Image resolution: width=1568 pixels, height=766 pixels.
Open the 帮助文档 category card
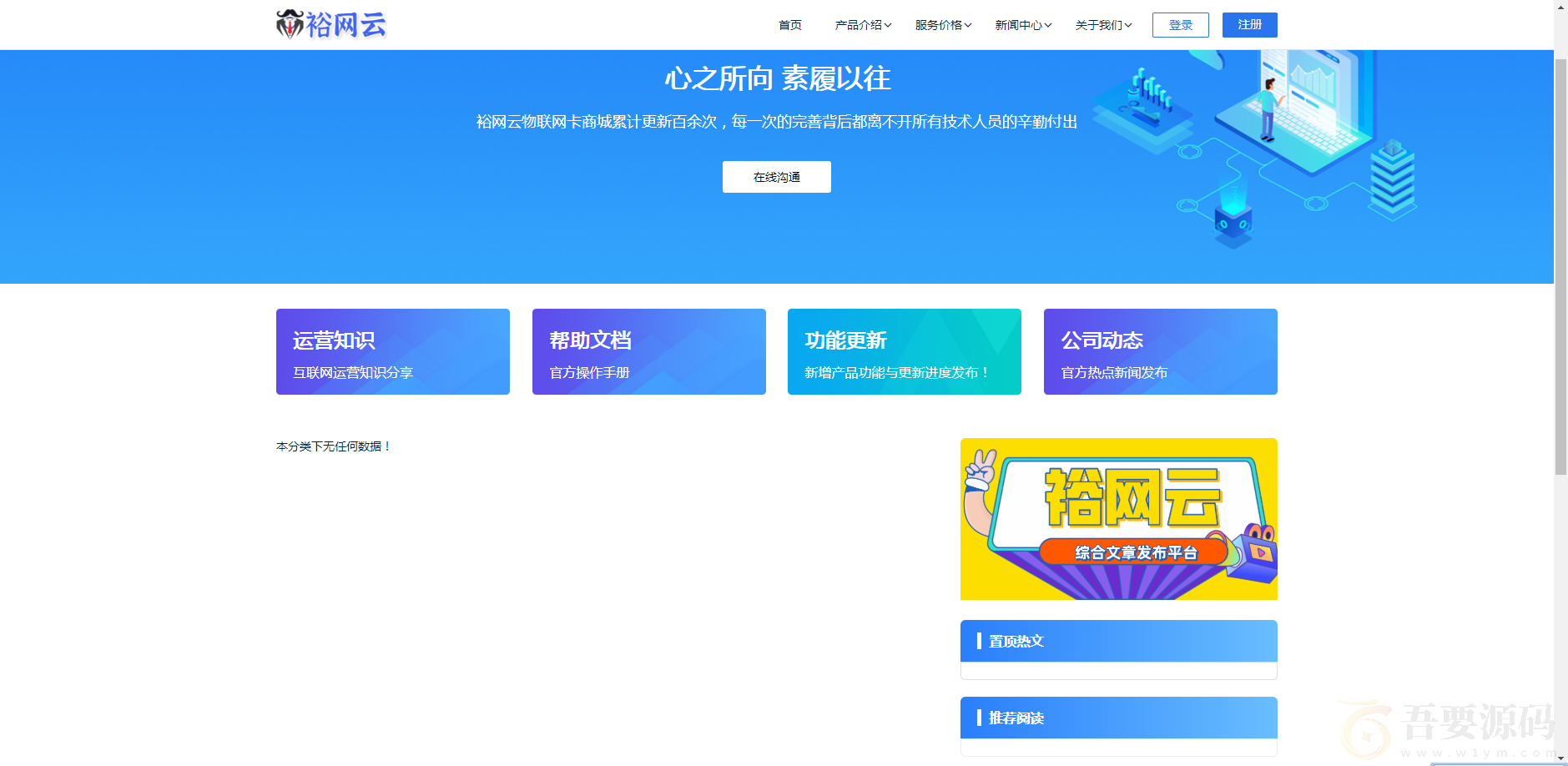point(648,351)
